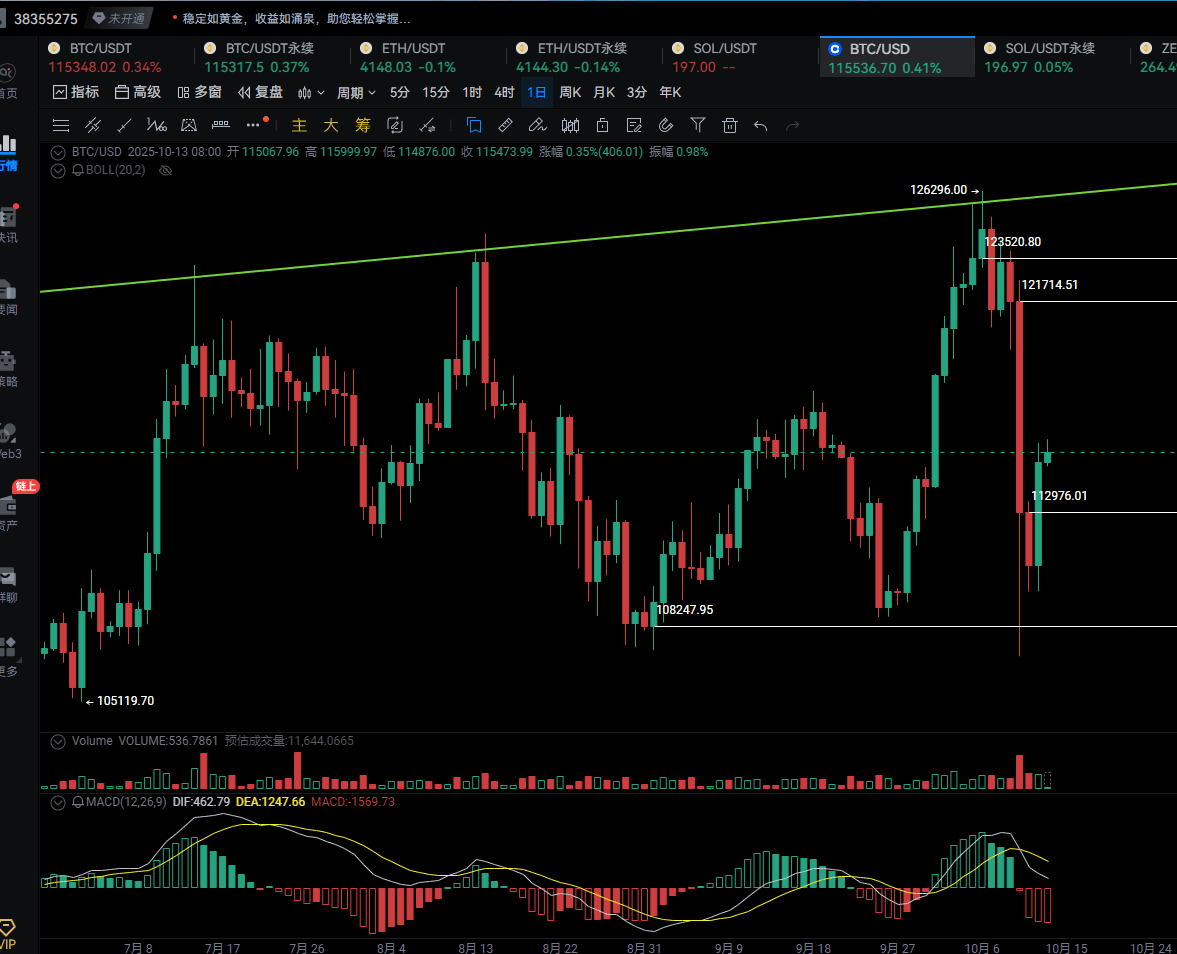Collapse the MACD indicator panel chevron
1177x954 pixels.
[x=59, y=802]
